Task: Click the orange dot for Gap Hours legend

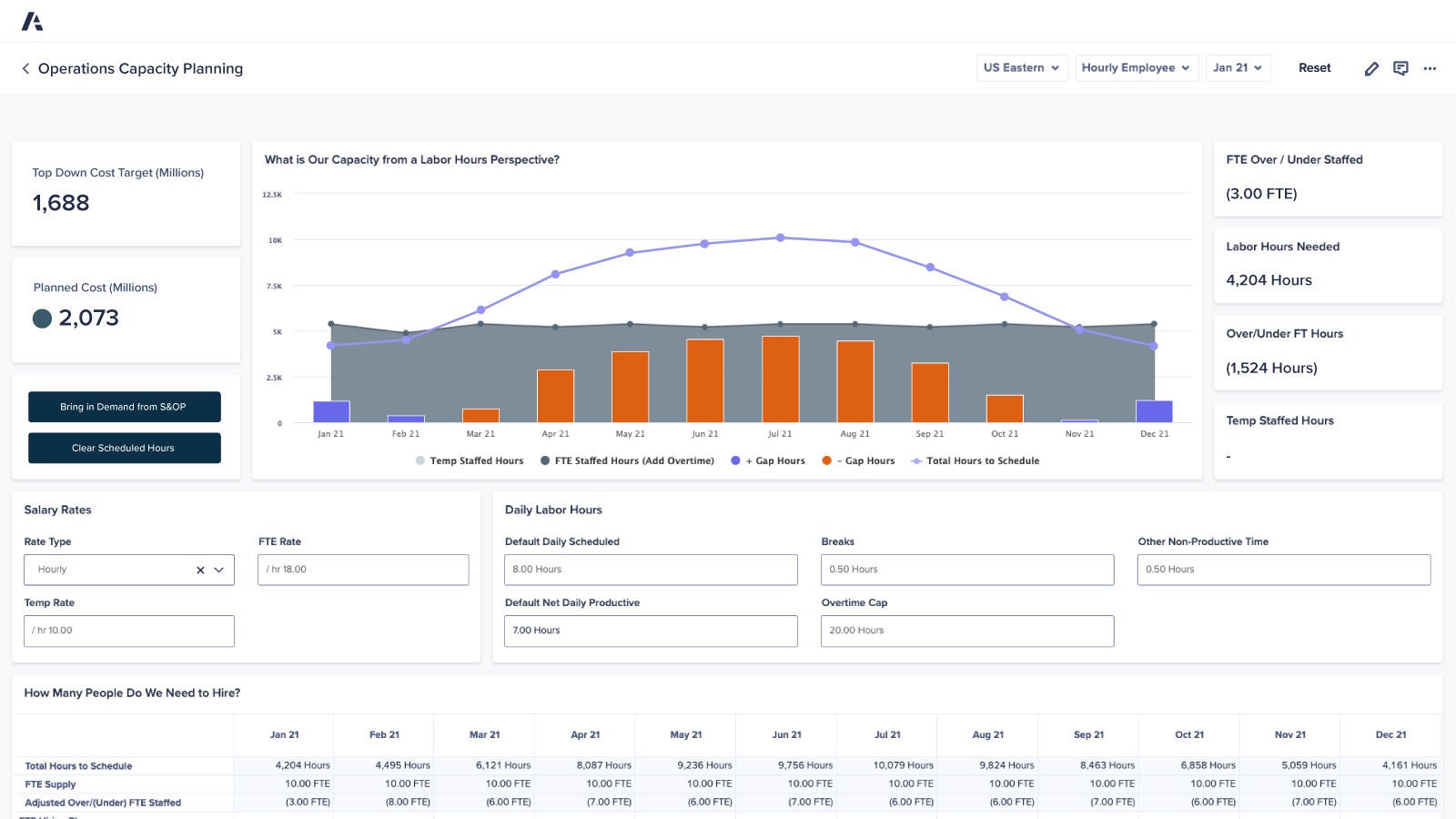Action: tap(825, 460)
